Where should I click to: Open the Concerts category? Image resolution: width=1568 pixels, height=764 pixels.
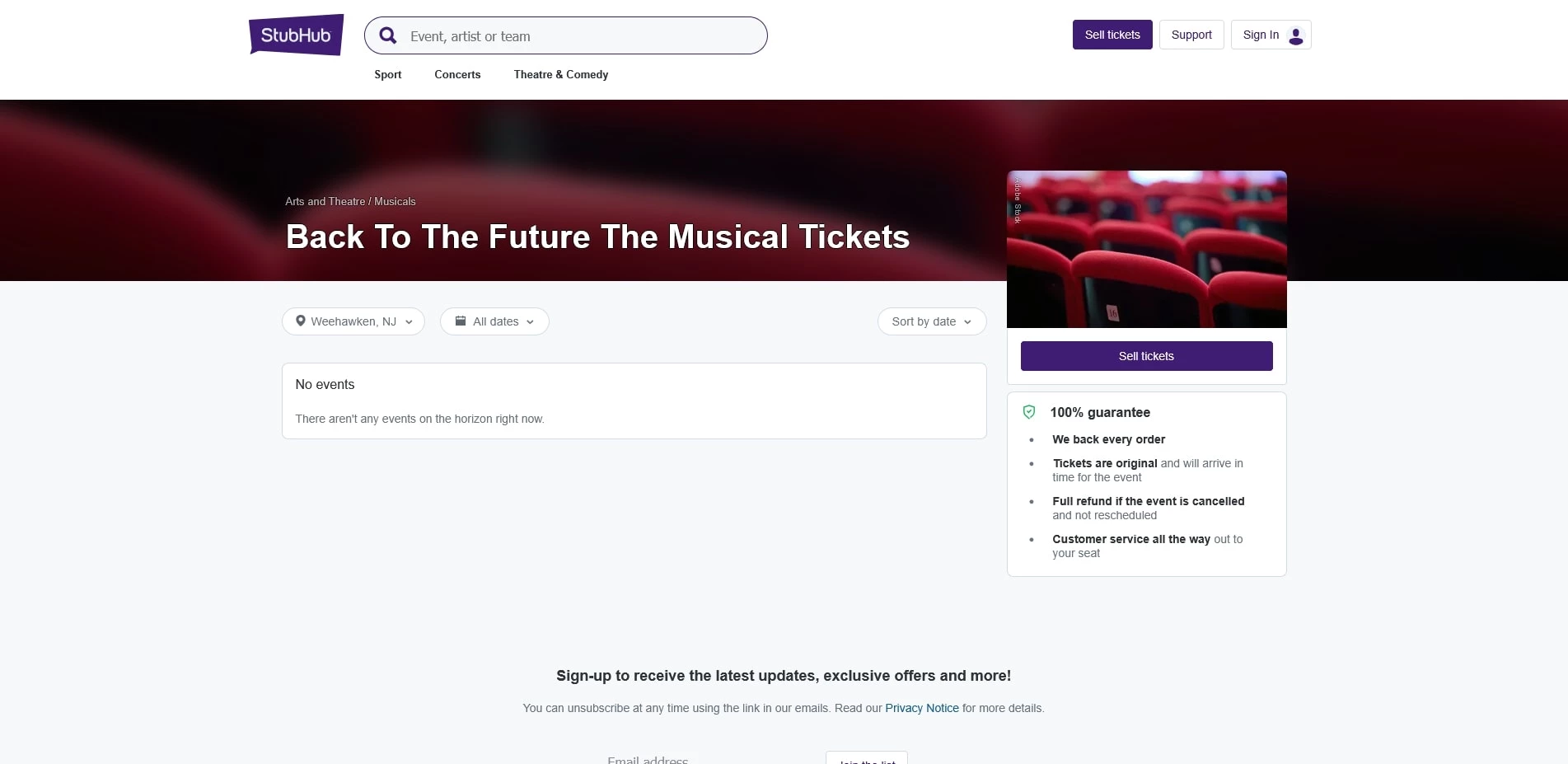[456, 74]
